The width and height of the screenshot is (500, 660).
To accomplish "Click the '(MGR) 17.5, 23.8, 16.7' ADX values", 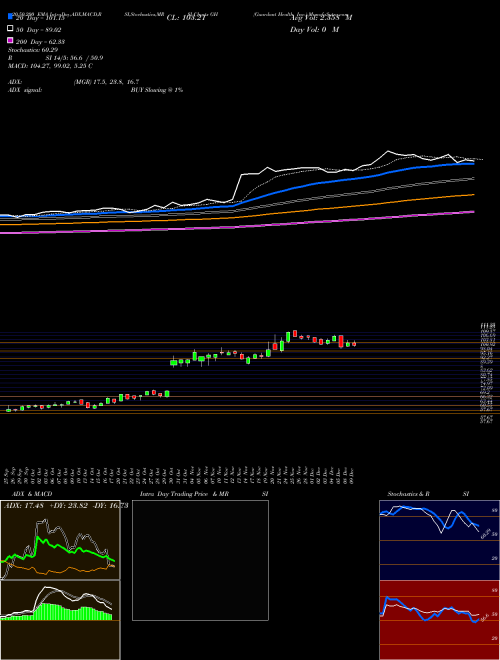I will pyautogui.click(x=106, y=82).
